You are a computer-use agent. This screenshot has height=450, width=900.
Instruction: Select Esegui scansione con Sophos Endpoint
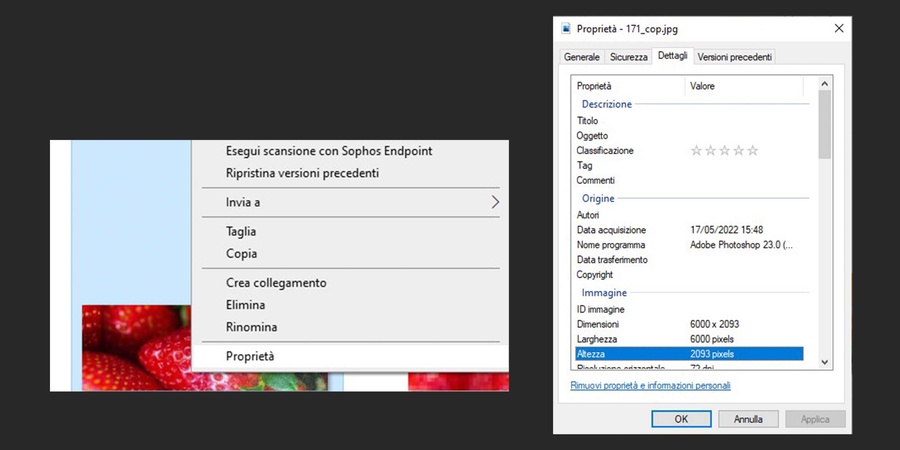(x=329, y=151)
